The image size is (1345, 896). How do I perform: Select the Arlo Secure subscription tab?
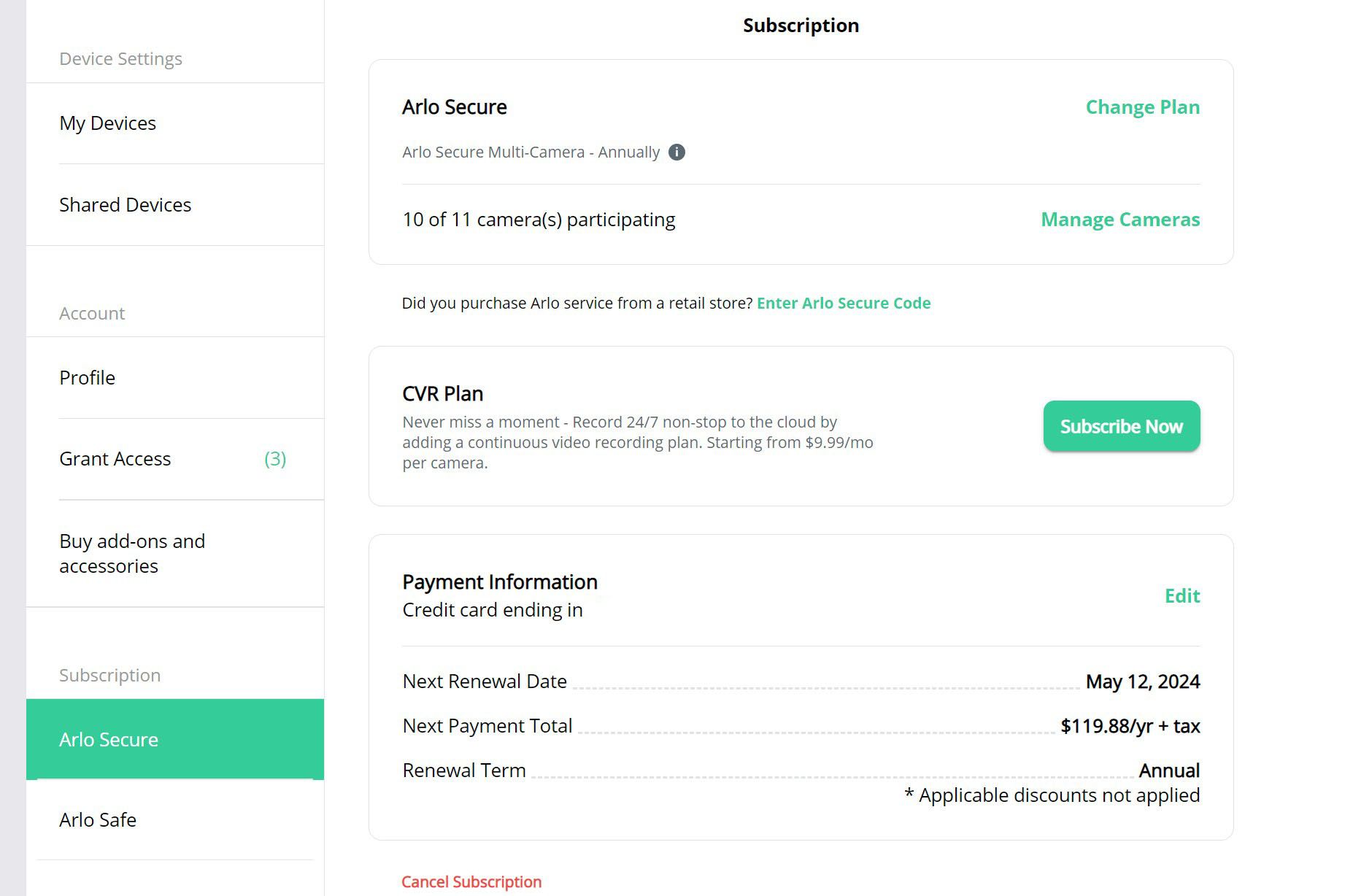(107, 739)
